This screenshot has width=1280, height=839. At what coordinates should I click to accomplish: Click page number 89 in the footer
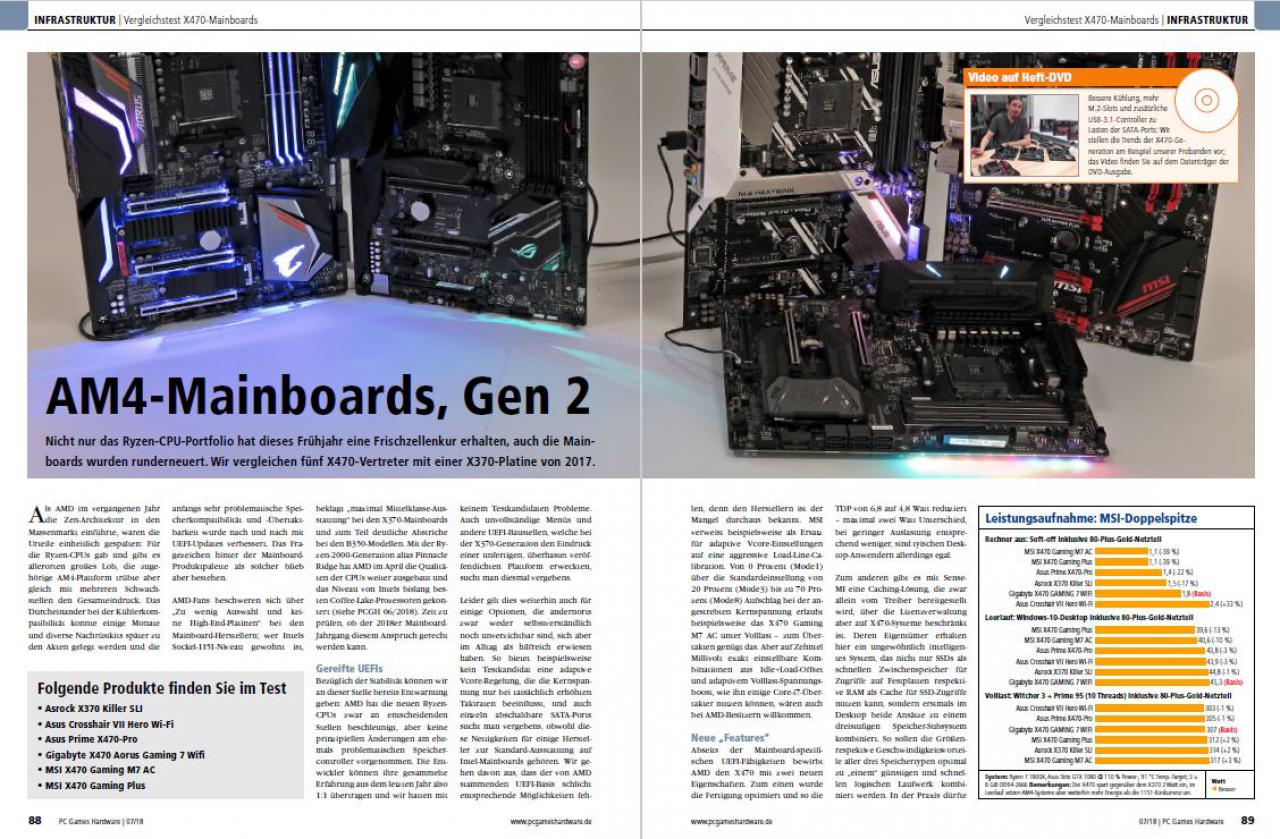[1246, 821]
